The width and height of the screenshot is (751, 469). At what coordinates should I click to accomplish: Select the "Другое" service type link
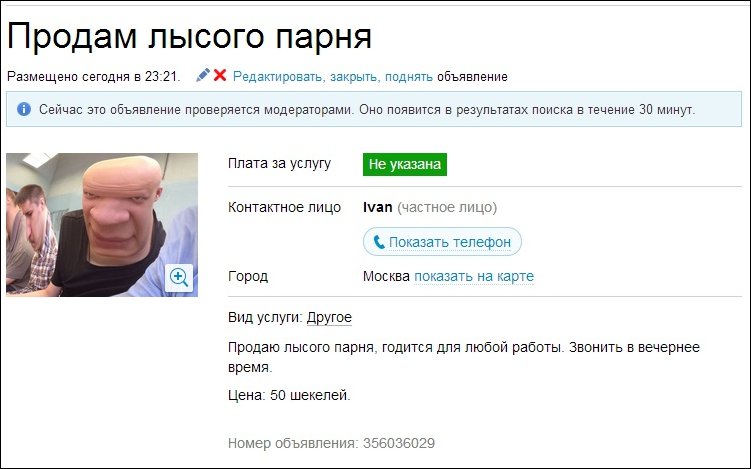(329, 318)
